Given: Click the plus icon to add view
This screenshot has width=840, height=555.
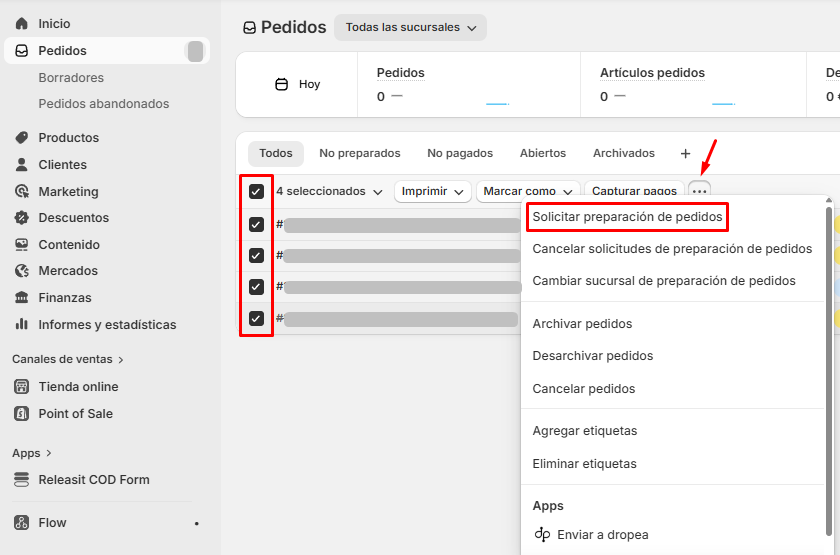Looking at the screenshot, I should (x=685, y=154).
